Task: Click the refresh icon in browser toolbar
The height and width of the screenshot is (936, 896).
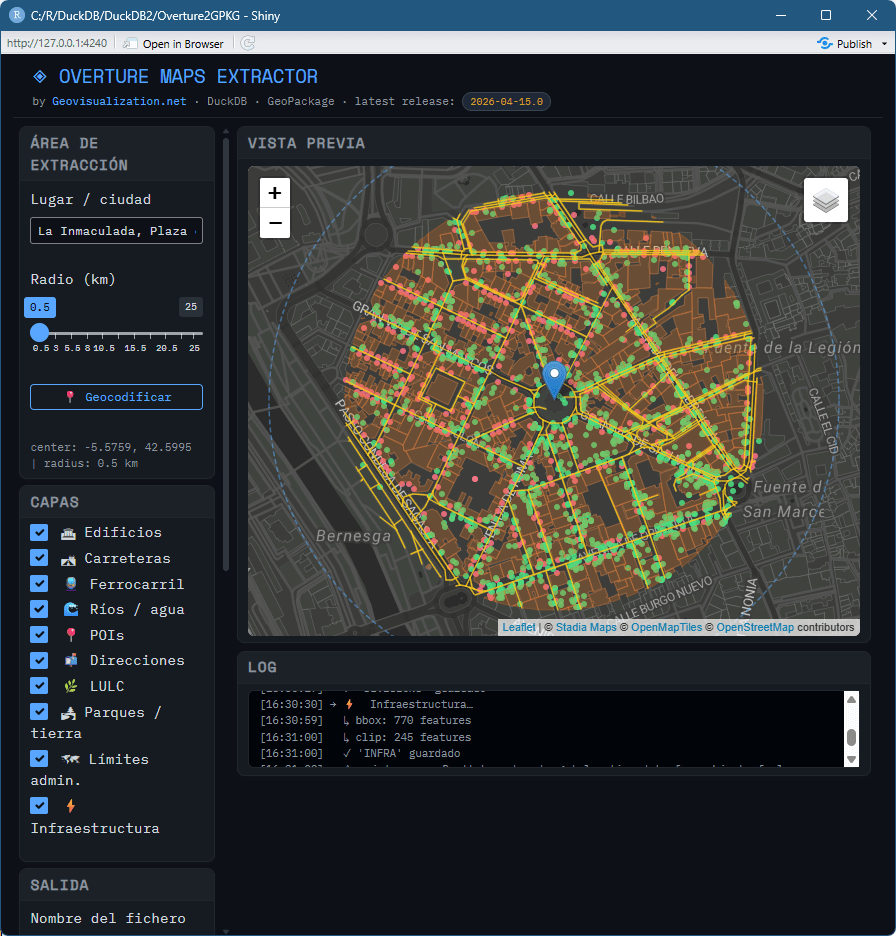Action: [x=247, y=43]
